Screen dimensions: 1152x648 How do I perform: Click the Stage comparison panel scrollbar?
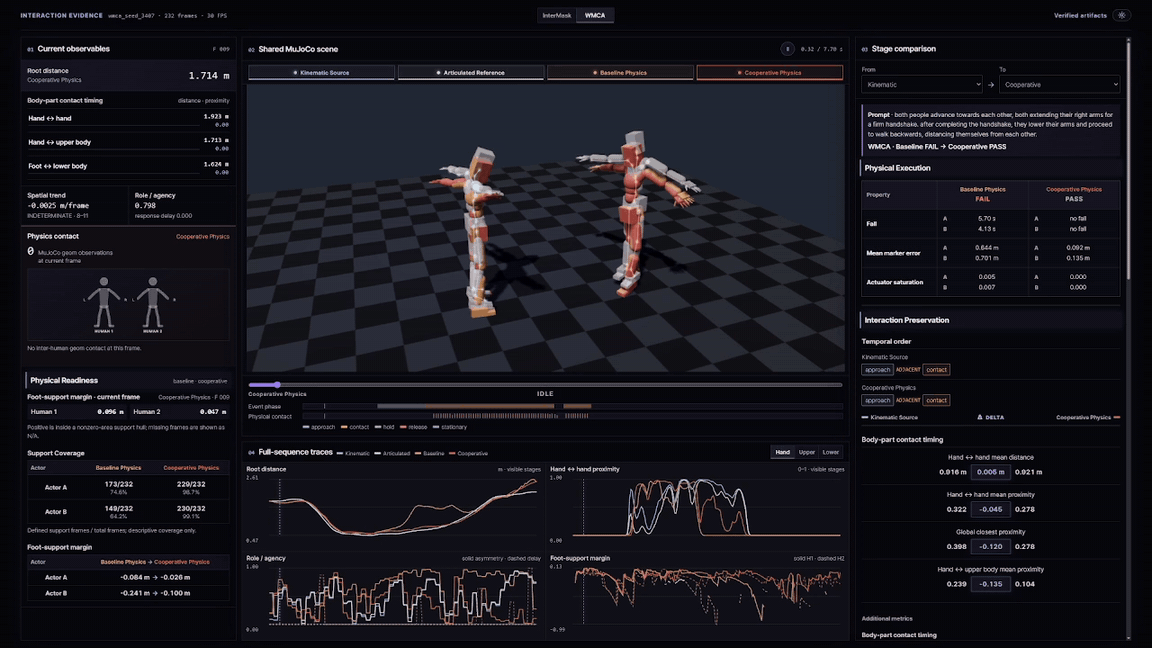[1128, 159]
